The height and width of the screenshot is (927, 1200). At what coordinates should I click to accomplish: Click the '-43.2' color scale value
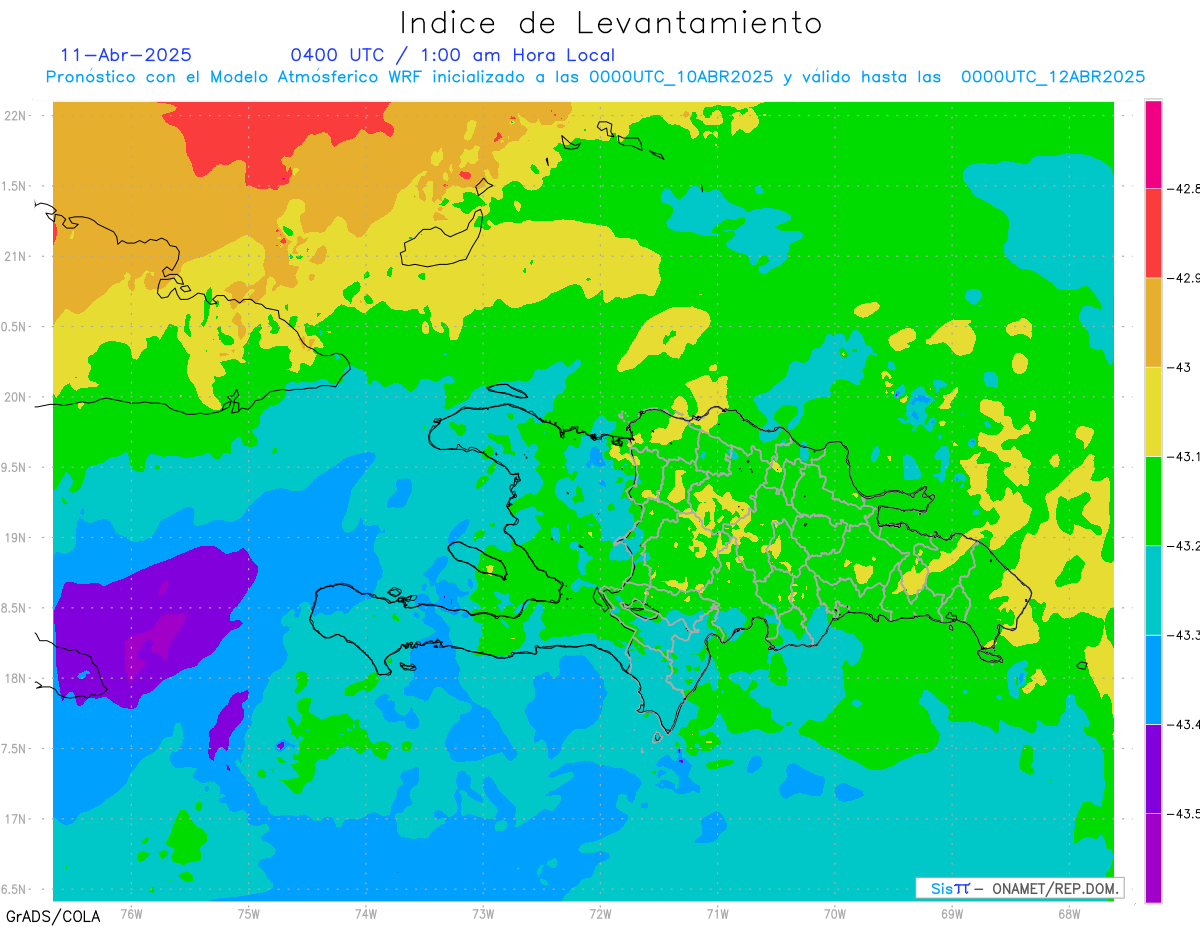pos(1186,545)
